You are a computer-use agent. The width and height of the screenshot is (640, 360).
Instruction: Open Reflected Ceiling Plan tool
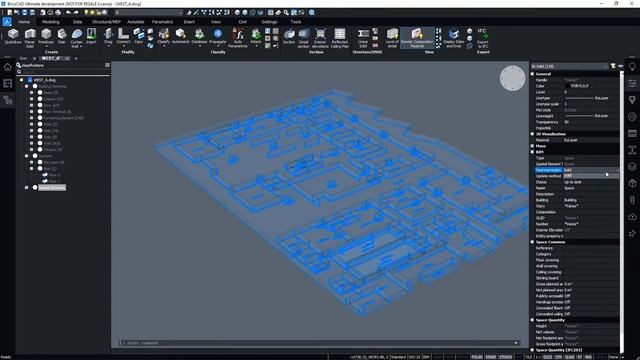(340, 38)
